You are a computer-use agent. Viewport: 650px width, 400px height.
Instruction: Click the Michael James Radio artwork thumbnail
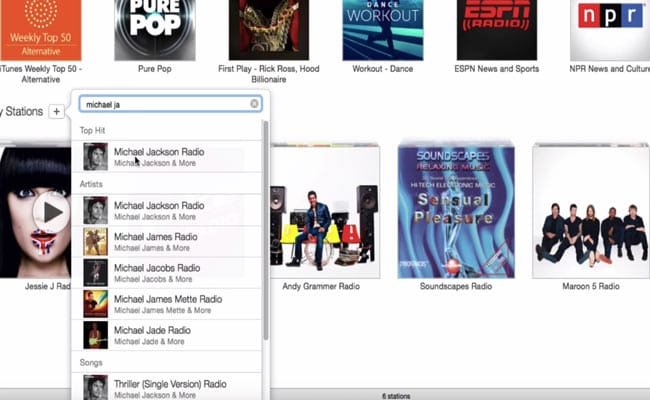(x=95, y=242)
